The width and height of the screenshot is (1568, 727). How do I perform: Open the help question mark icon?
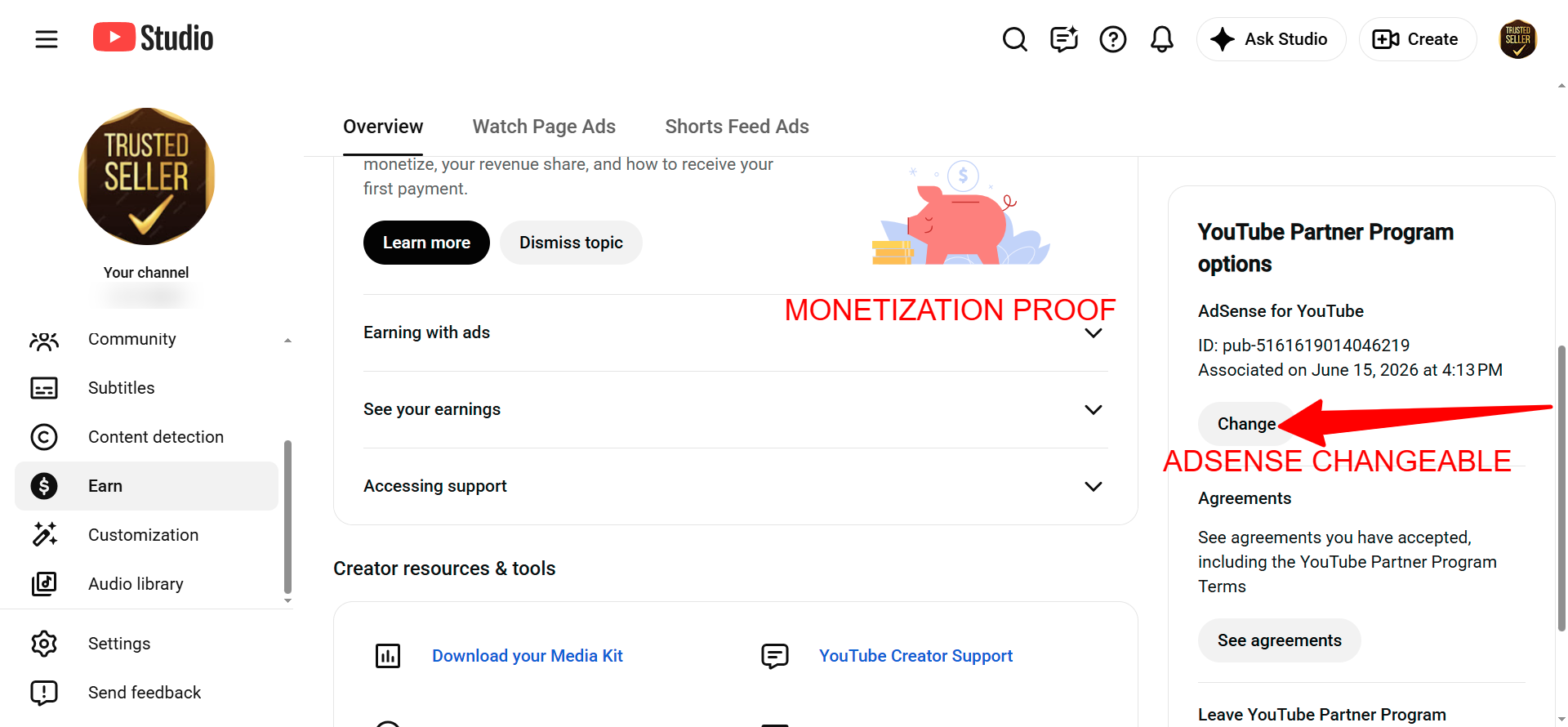(x=1112, y=39)
